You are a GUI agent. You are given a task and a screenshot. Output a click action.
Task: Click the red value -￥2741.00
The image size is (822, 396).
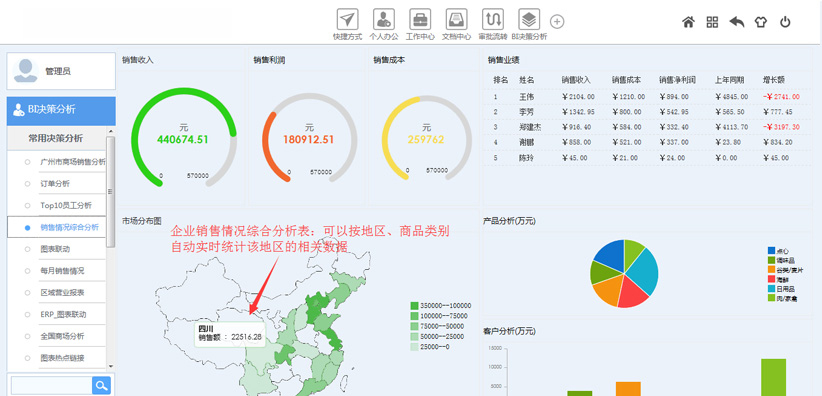coord(781,97)
